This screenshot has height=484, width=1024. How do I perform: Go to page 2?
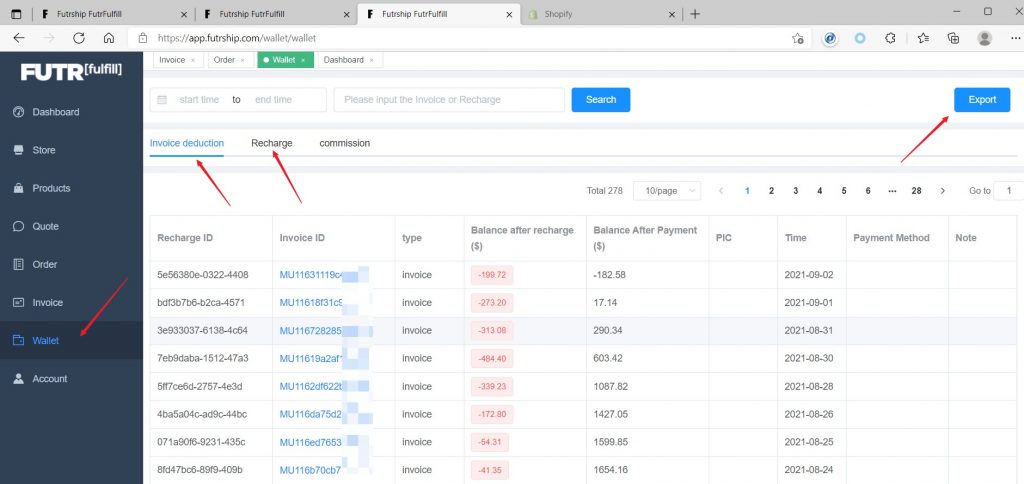(x=771, y=191)
